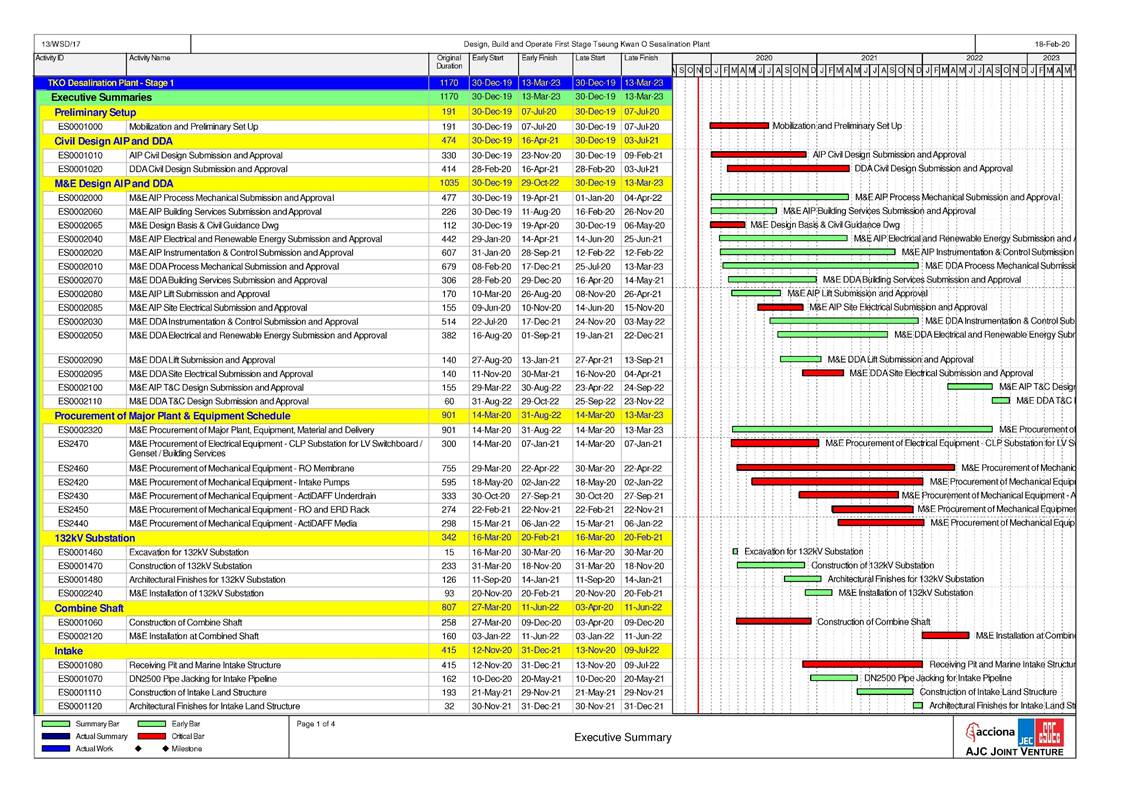The image size is (1133, 802).
Task: Click the red Mobilization and Preliminary Set Up bar
Action: (x=739, y=126)
